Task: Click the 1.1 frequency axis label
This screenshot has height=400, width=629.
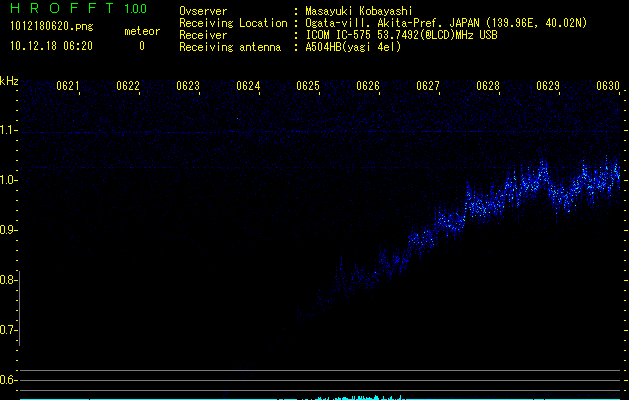Action: (x=9, y=130)
